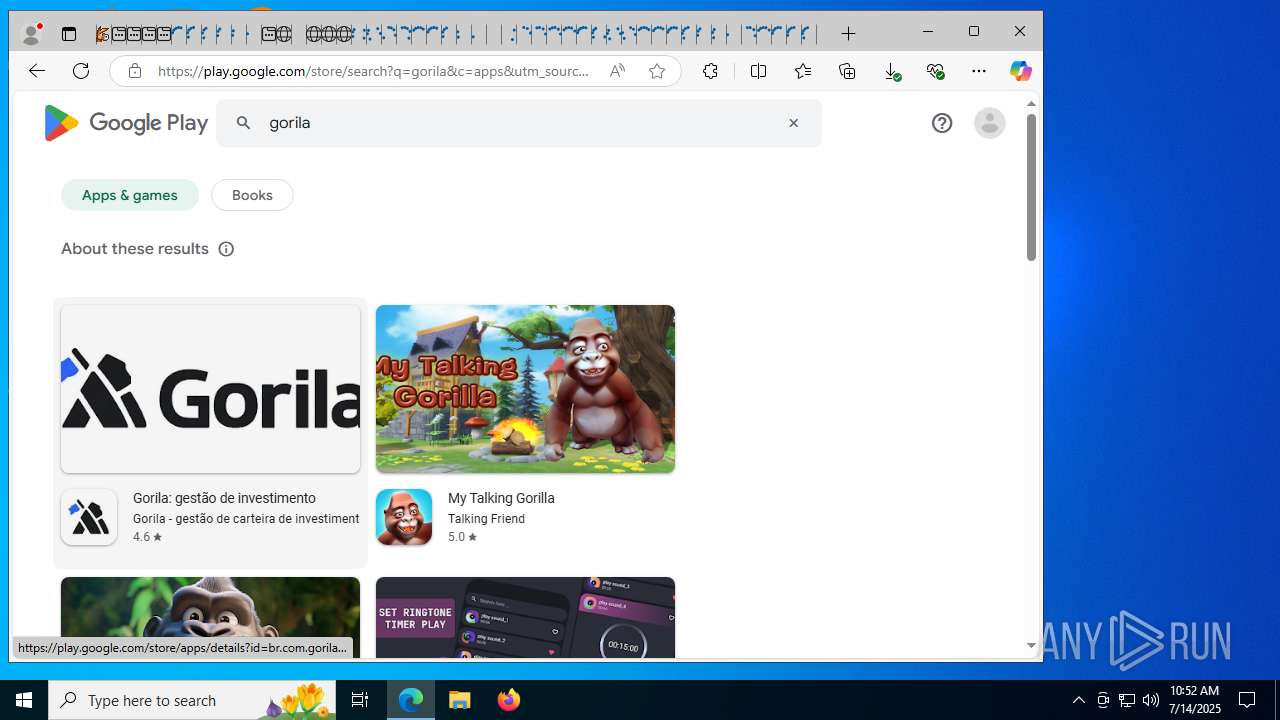Go to Google Play home logo
This screenshot has width=1280, height=720.
[x=125, y=123]
